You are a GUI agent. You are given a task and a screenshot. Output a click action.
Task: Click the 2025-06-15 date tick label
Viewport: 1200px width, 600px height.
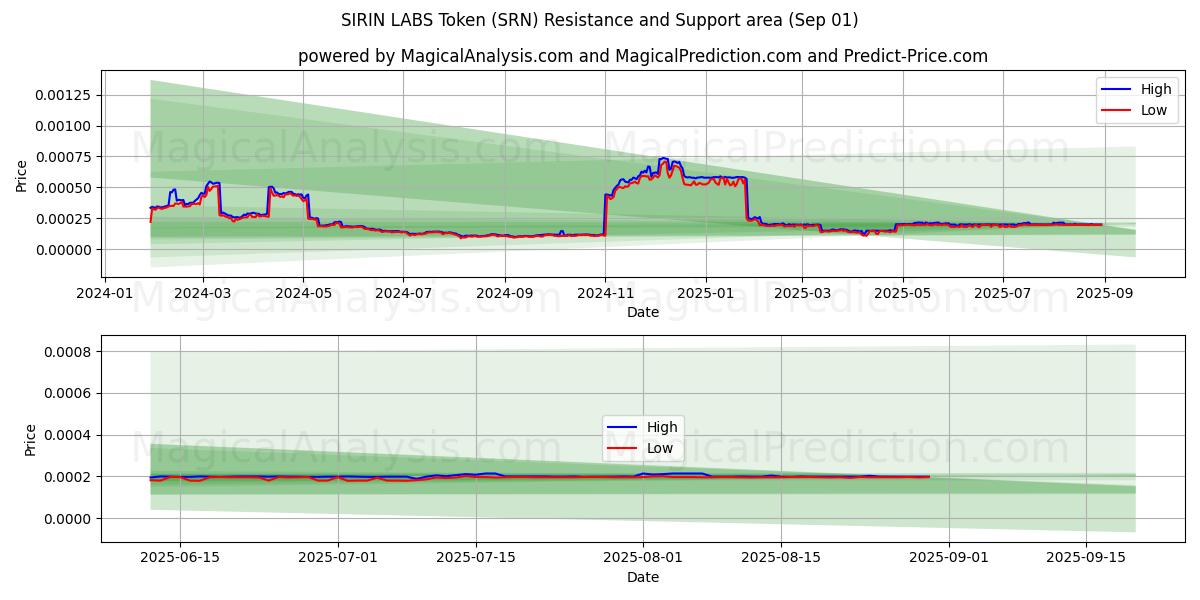coord(180,557)
